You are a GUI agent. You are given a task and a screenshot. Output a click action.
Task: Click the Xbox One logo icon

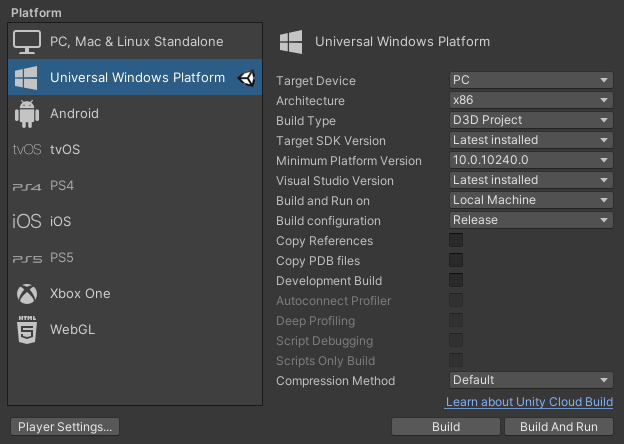click(27, 294)
